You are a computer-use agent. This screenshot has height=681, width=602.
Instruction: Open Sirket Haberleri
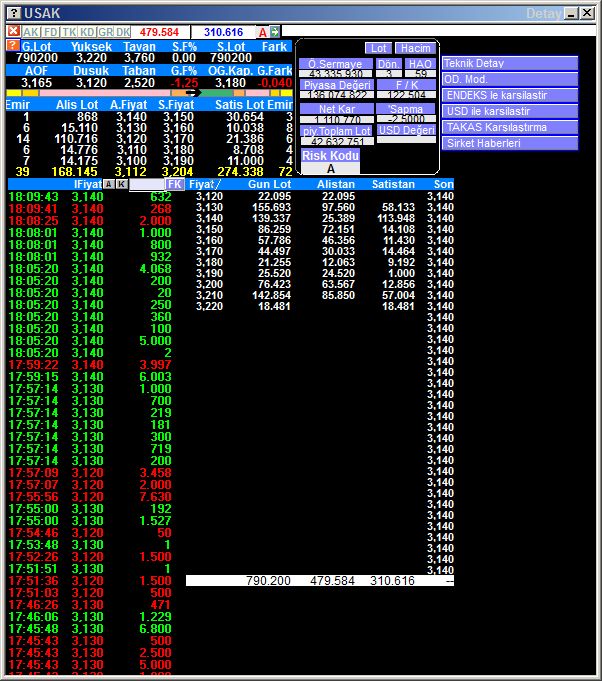(510, 143)
